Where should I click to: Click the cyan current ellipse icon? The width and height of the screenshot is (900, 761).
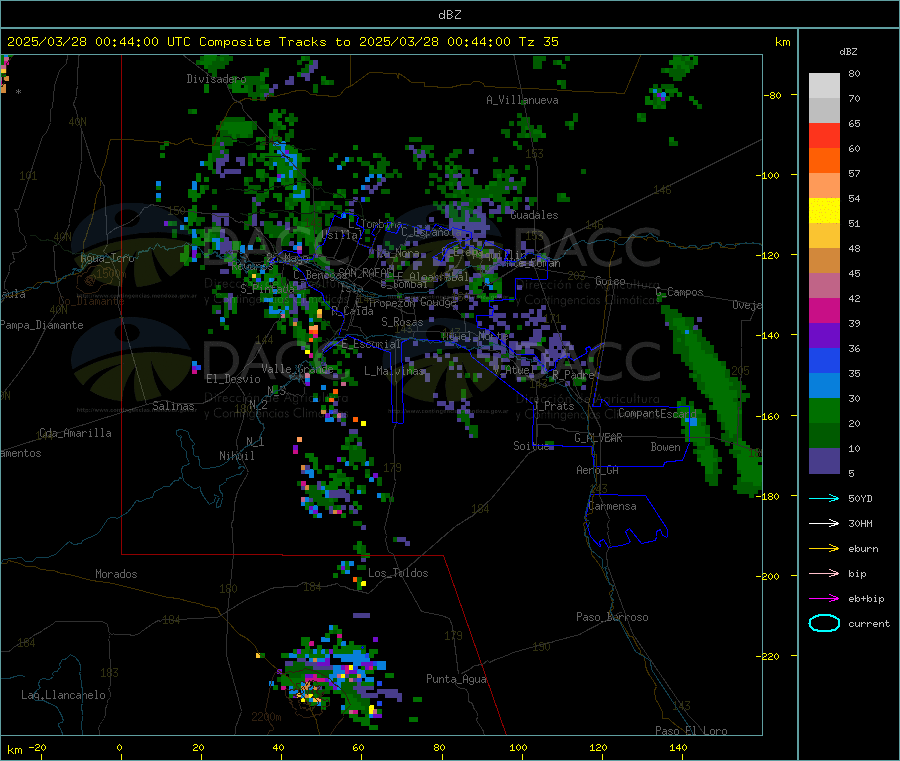[824, 623]
